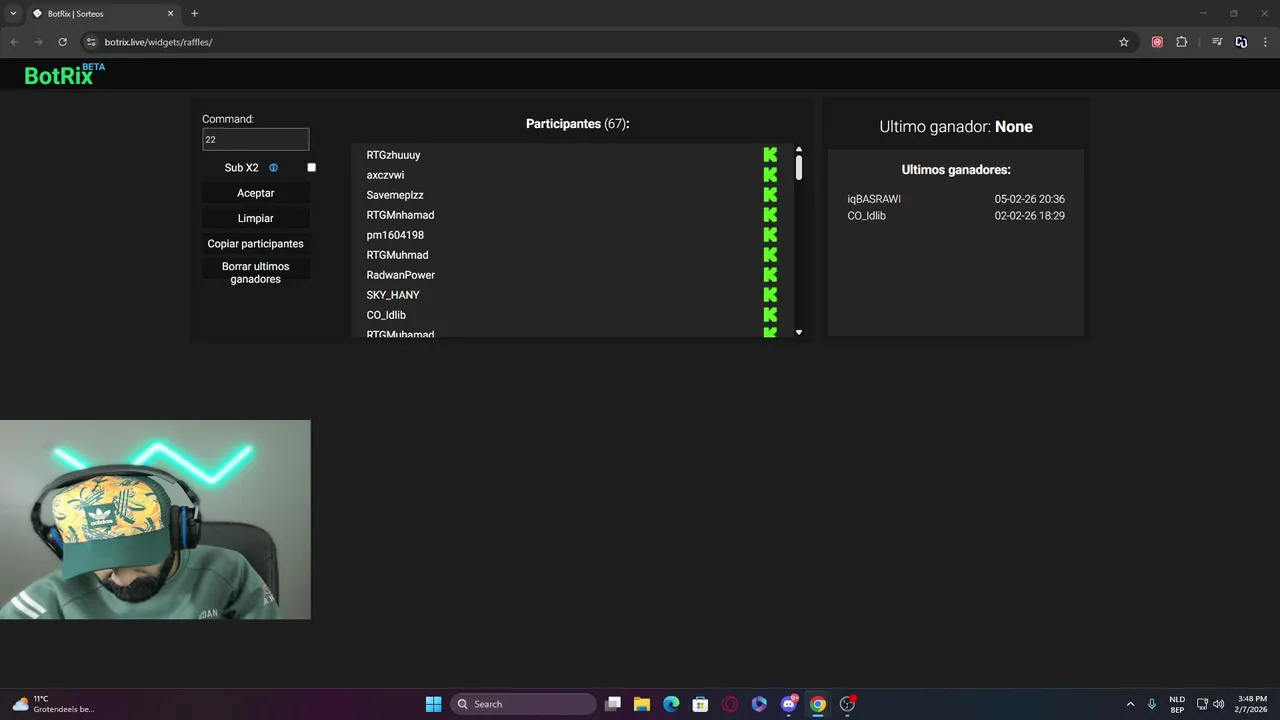Open the red browser extension icon
Screen dimensions: 1280x720
(1157, 42)
